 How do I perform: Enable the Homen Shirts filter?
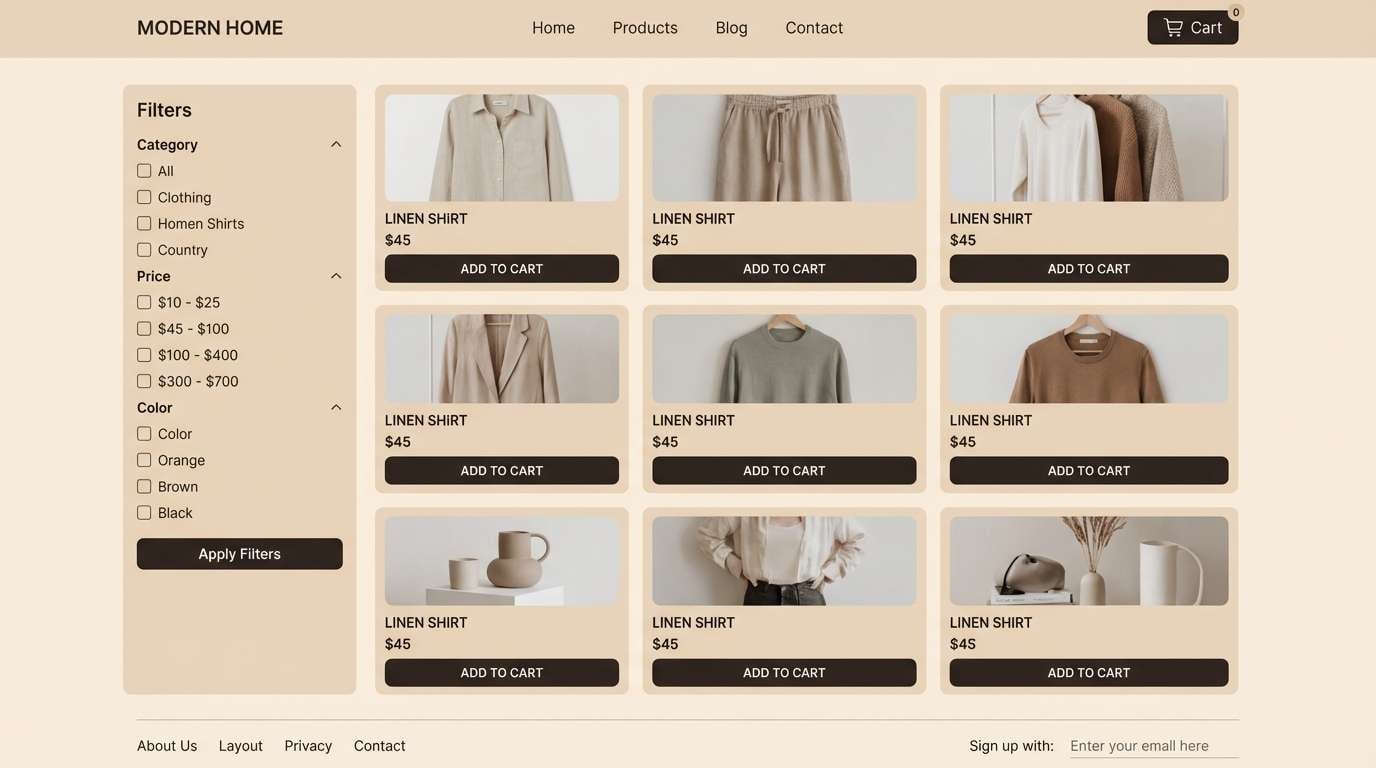click(x=144, y=222)
